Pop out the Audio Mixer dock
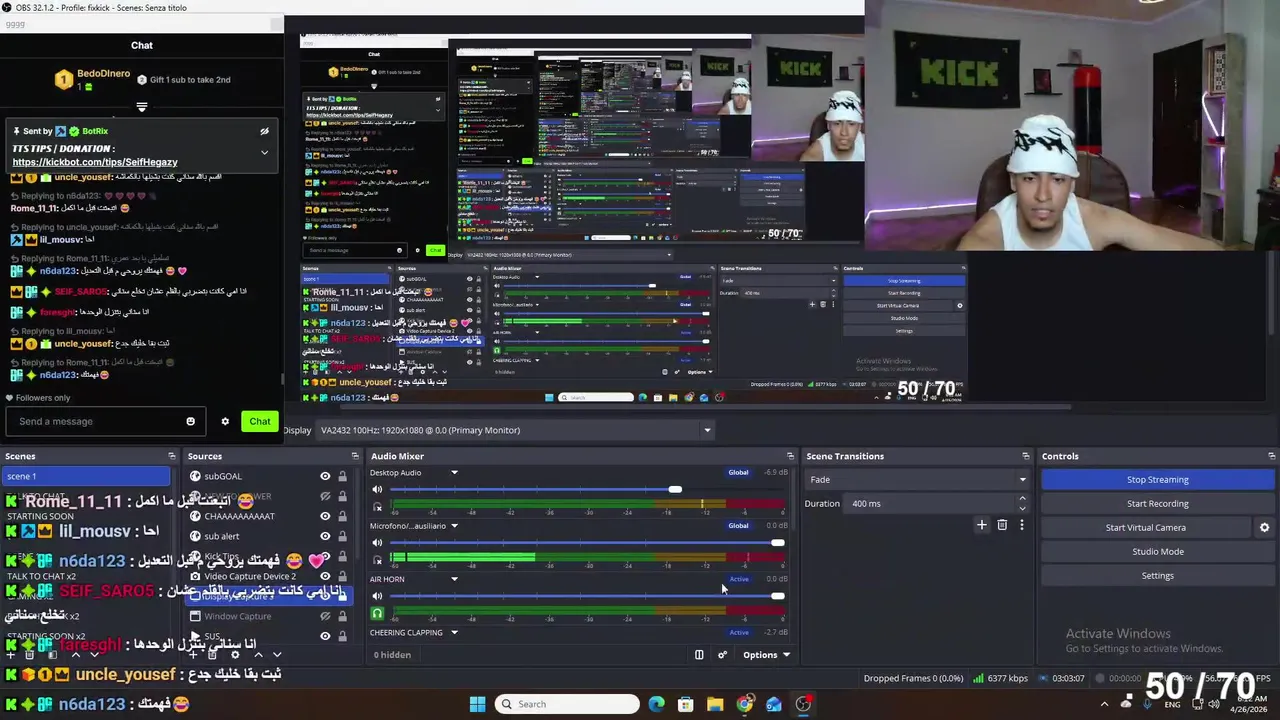 [790, 456]
